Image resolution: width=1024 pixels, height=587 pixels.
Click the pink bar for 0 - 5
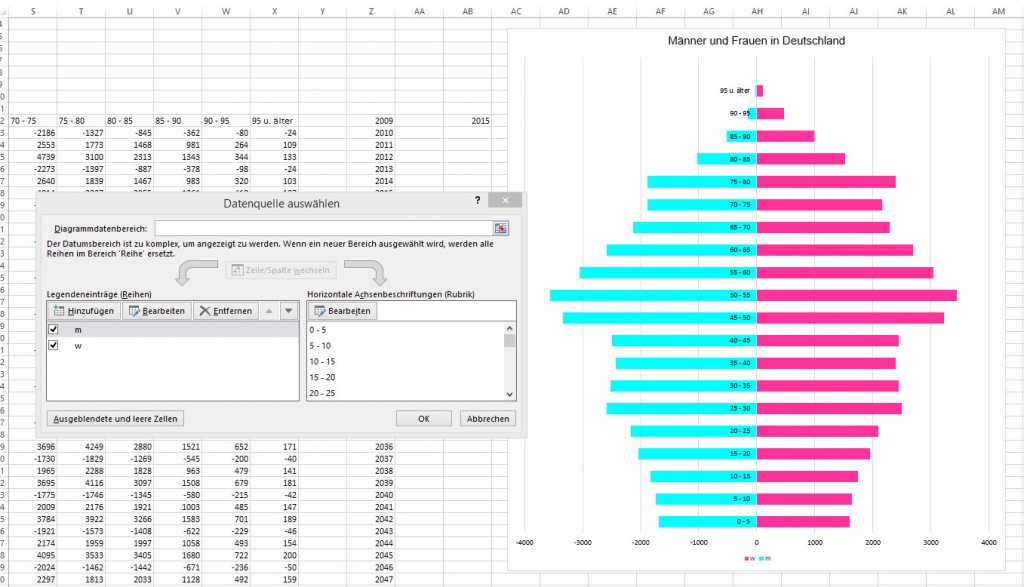click(x=803, y=521)
